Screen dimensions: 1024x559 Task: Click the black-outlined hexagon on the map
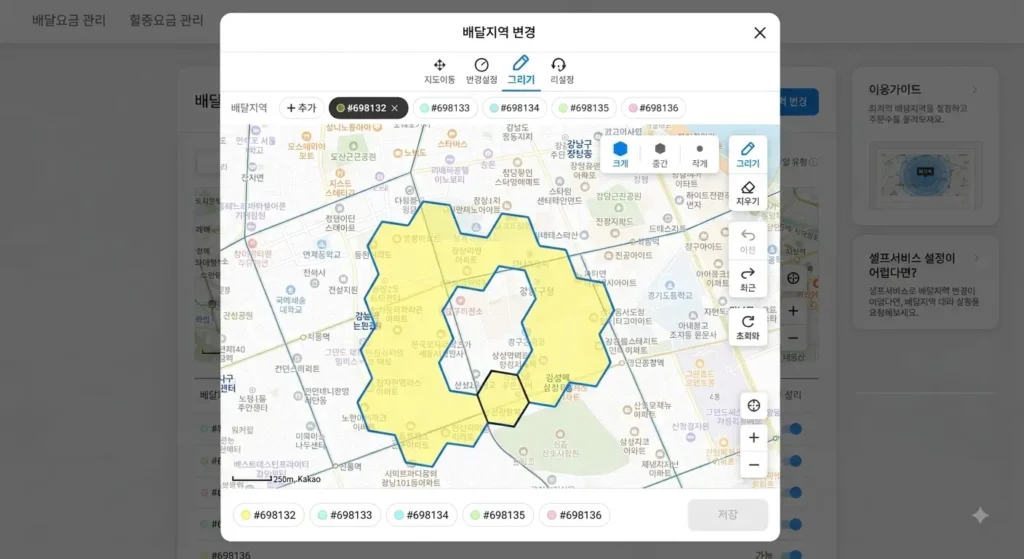pos(503,398)
